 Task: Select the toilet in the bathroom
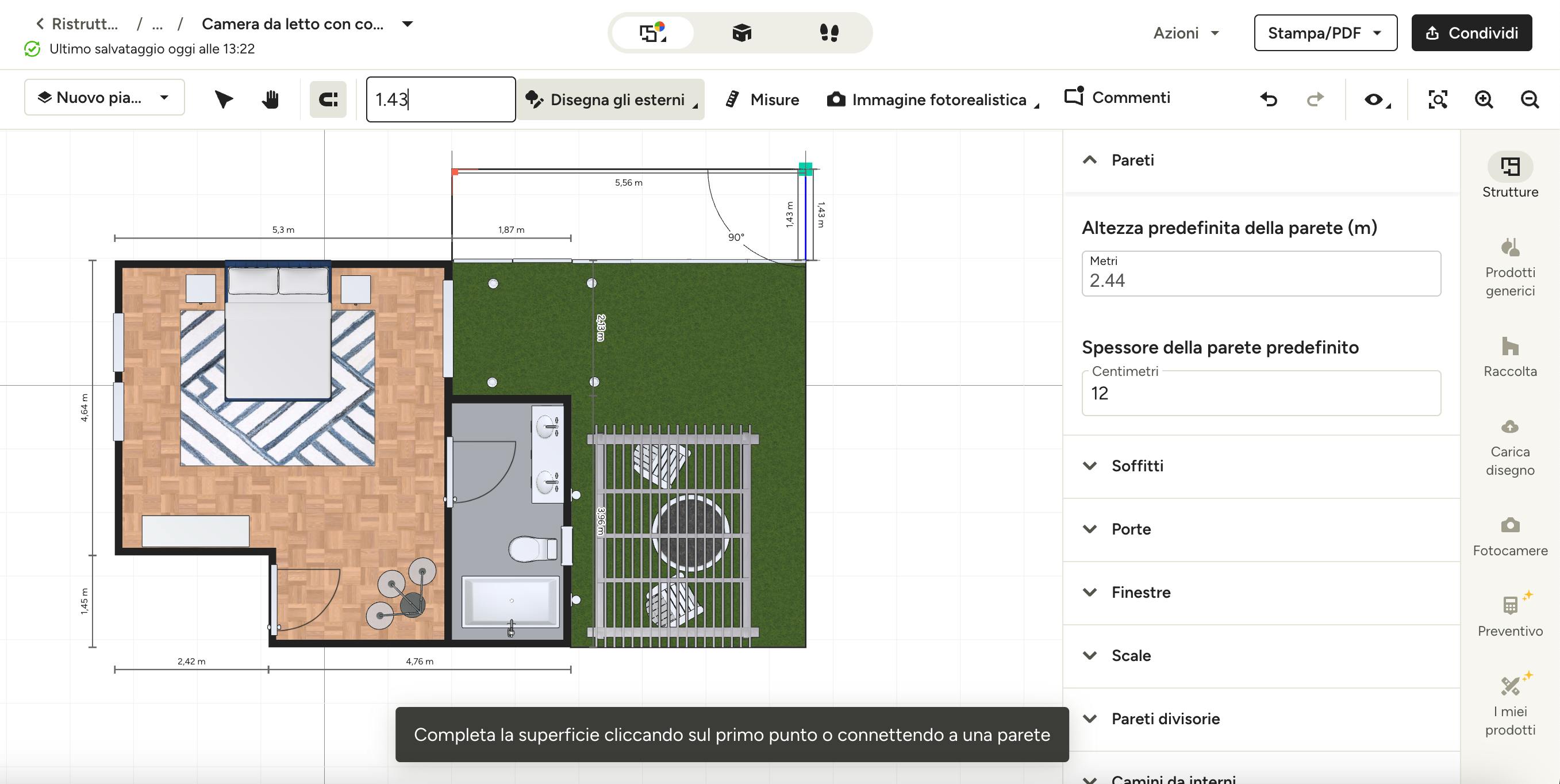533,549
